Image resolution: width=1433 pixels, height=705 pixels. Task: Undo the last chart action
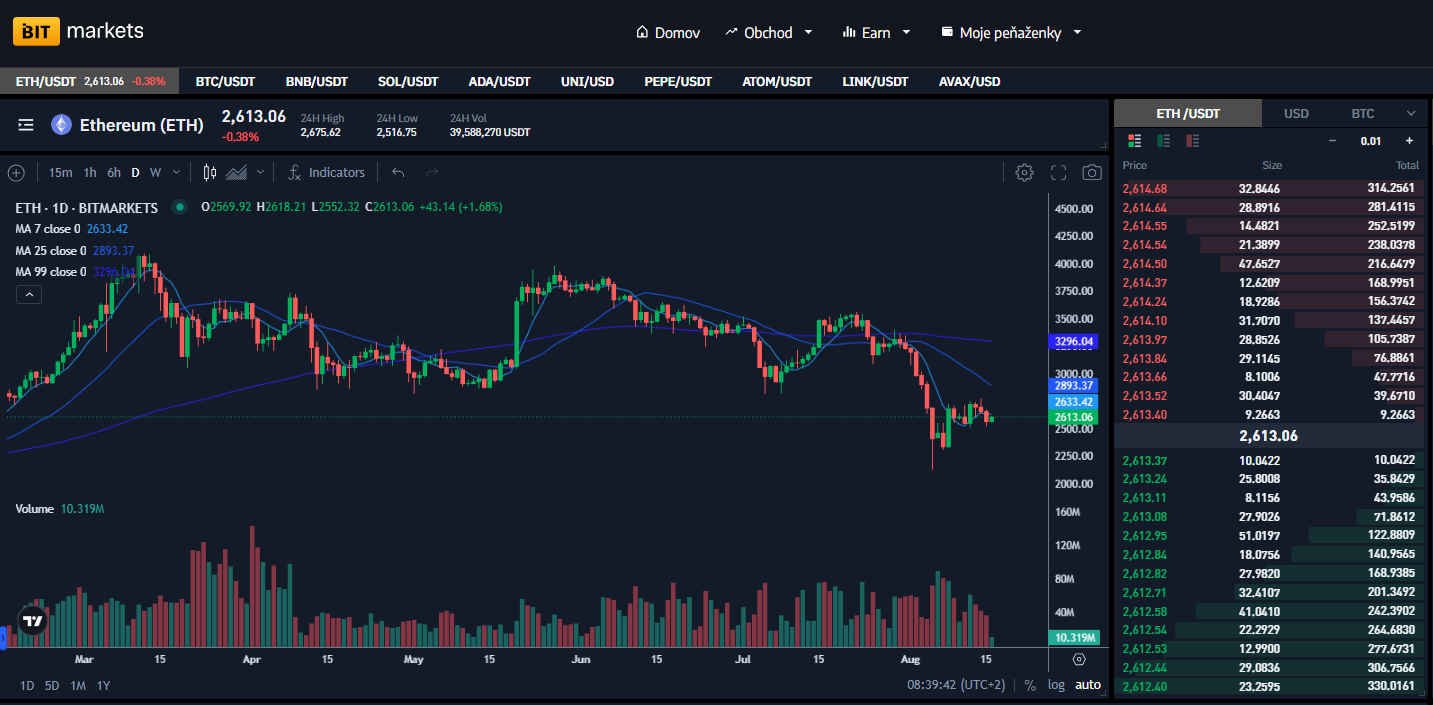pos(398,172)
